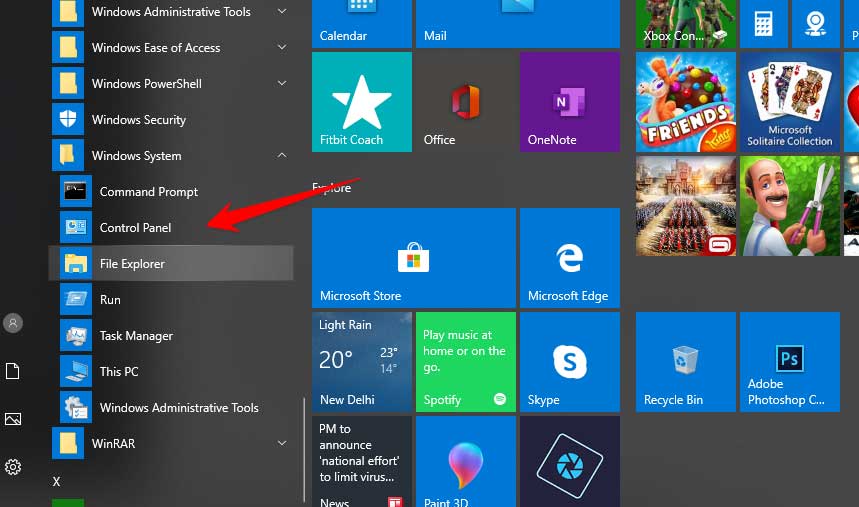Open Windows Security app
This screenshot has height=507, width=859.
pyautogui.click(x=171, y=119)
